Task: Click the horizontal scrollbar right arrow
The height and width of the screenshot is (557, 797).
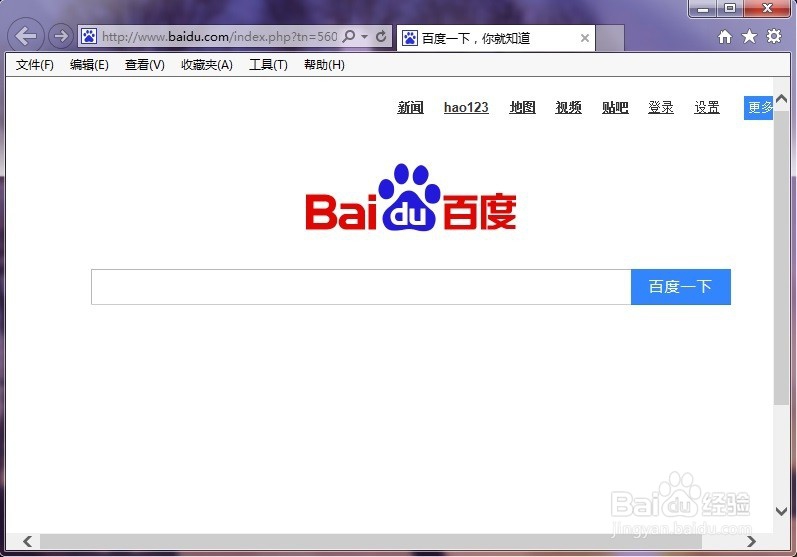Action: pyautogui.click(x=751, y=542)
